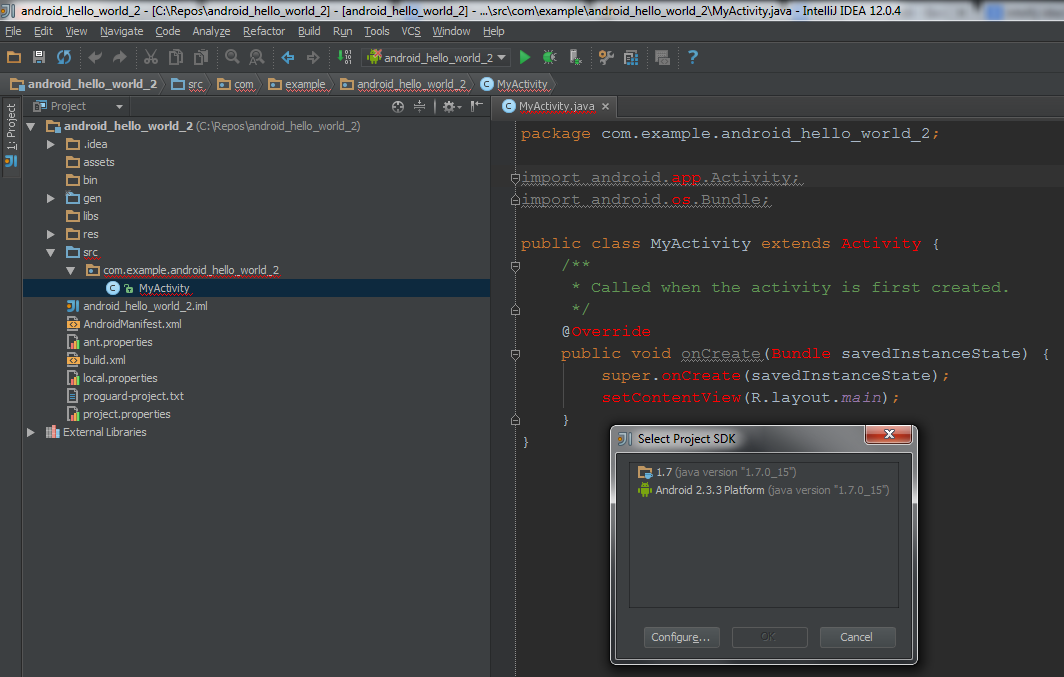Image resolution: width=1064 pixels, height=677 pixels.
Task: Click the Replace icon in toolbar
Action: [x=256, y=58]
